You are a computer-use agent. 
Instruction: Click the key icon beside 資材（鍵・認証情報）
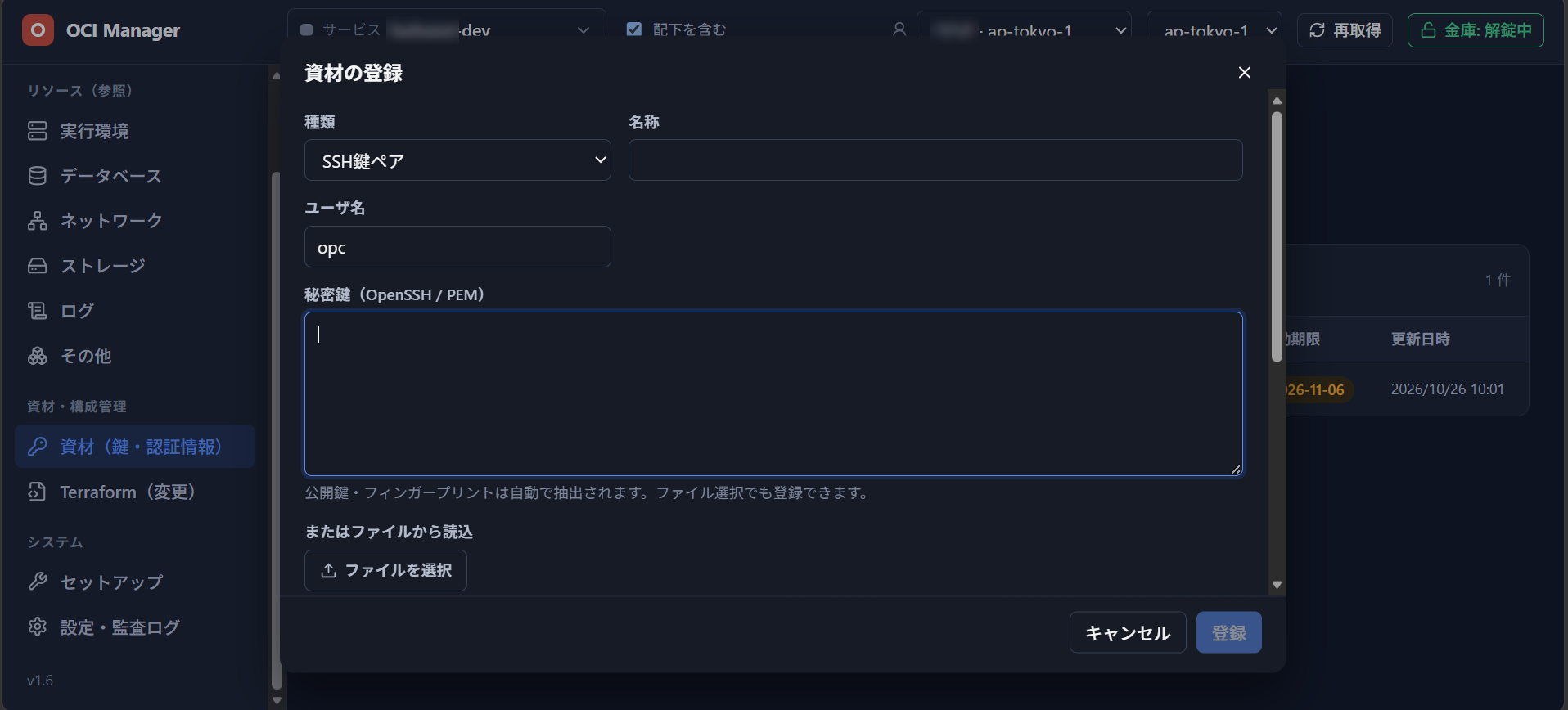38,447
